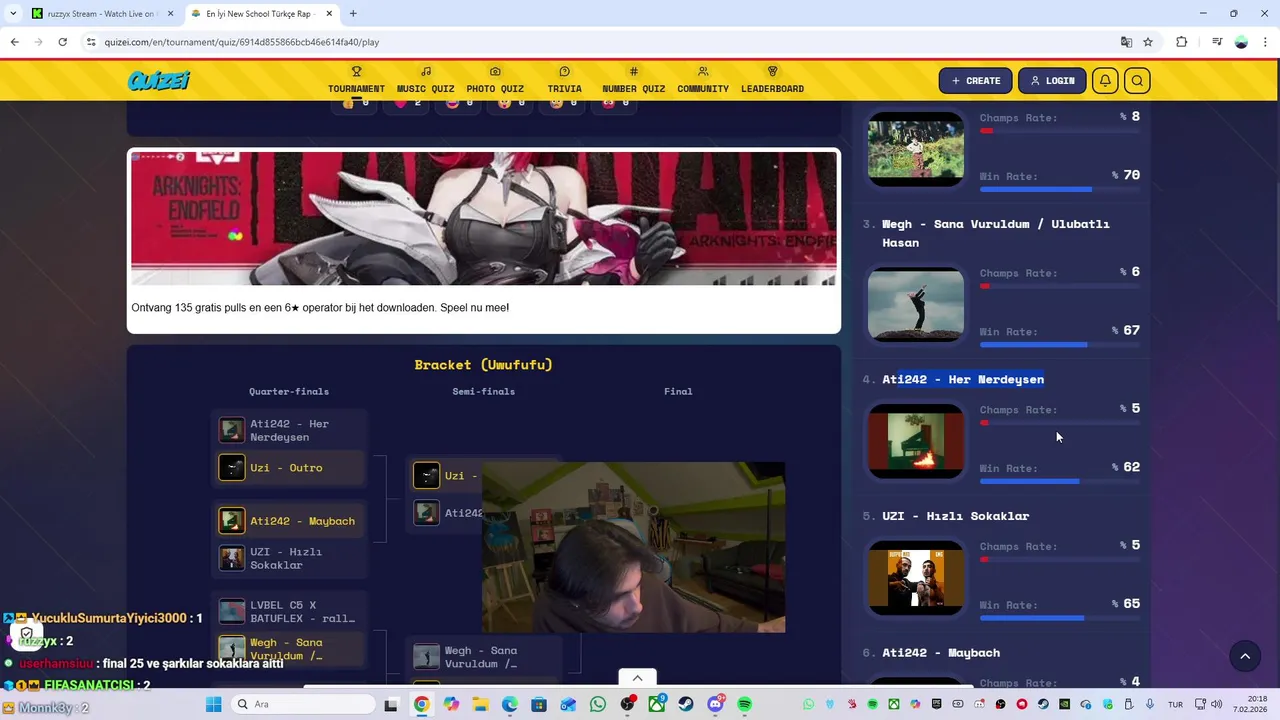Click Win Rate bar of Wegh ranking

(x=1060, y=345)
